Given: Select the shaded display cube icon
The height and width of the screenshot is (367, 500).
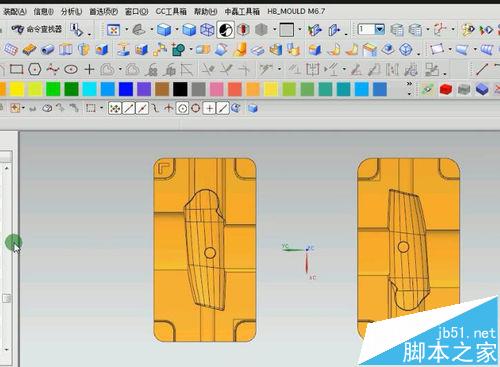Looking at the screenshot, I should pyautogui.click(x=189, y=30).
